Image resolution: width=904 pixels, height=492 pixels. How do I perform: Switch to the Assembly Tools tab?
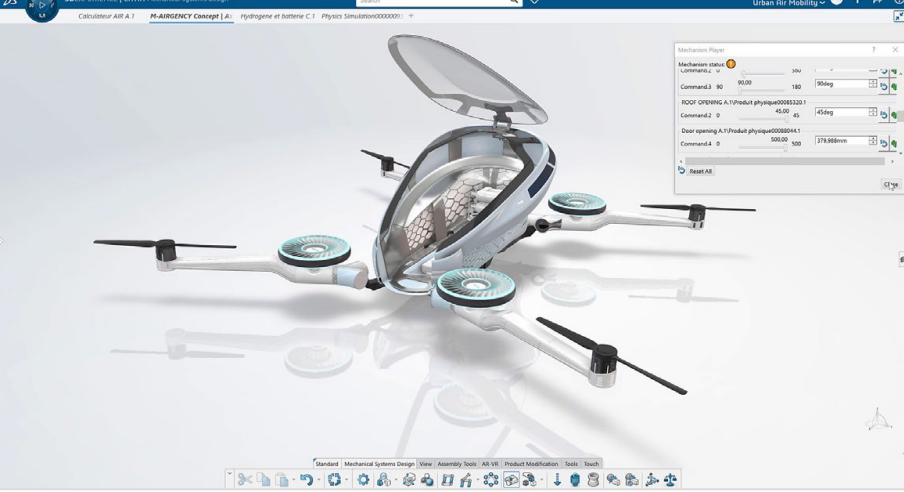457,464
